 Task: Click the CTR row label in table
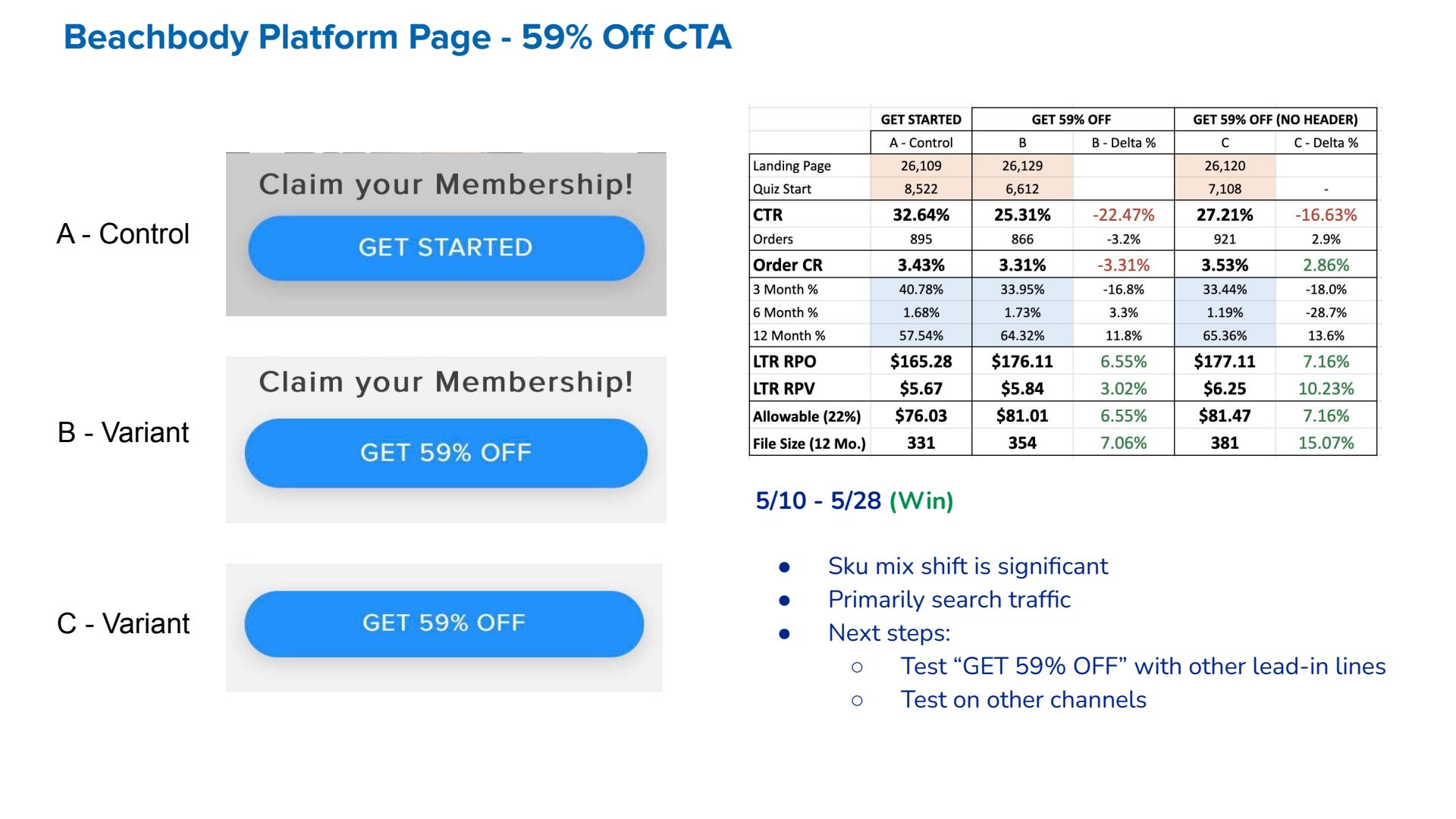[767, 215]
